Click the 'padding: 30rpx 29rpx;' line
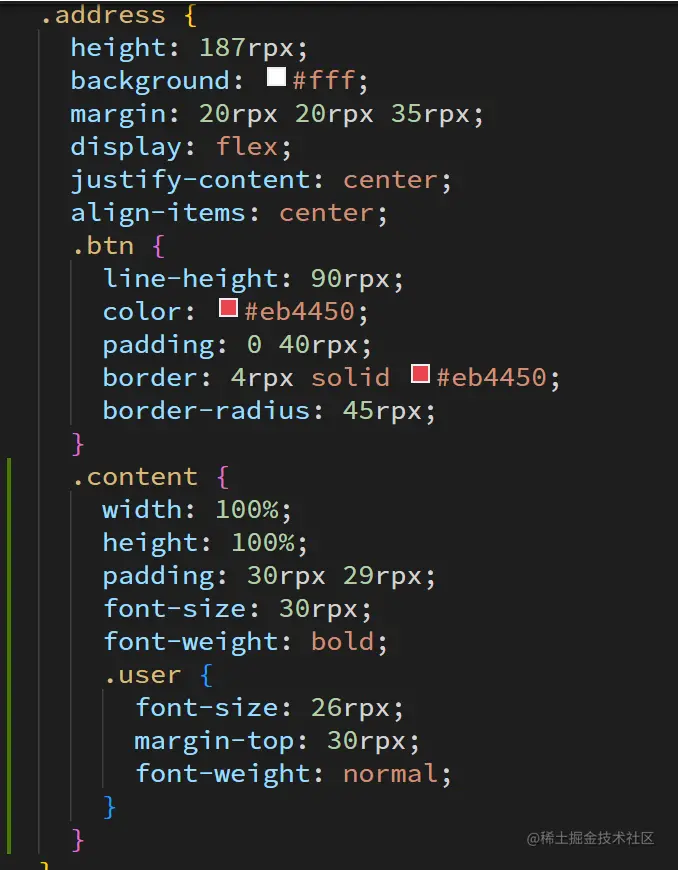The height and width of the screenshot is (870, 678). (x=270, y=576)
